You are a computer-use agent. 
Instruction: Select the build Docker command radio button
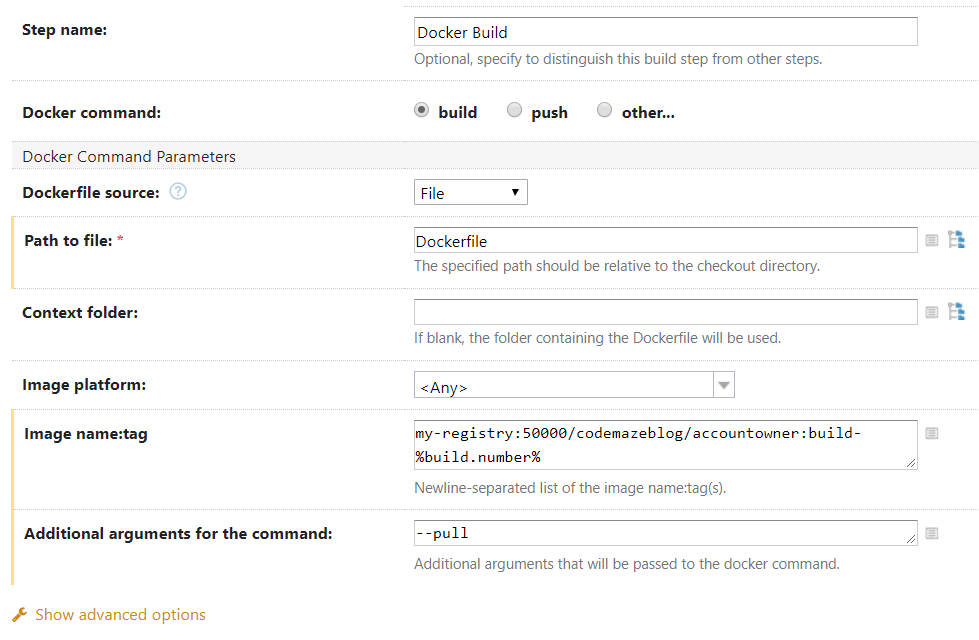pyautogui.click(x=422, y=111)
